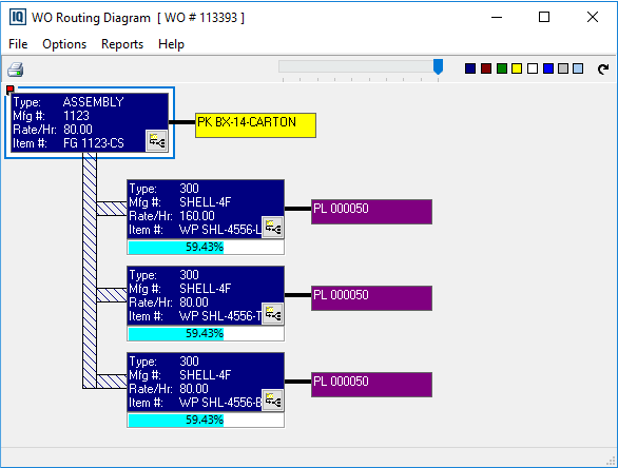Select the dark red color swatch
This screenshot has height=468, width=618.
486,69
